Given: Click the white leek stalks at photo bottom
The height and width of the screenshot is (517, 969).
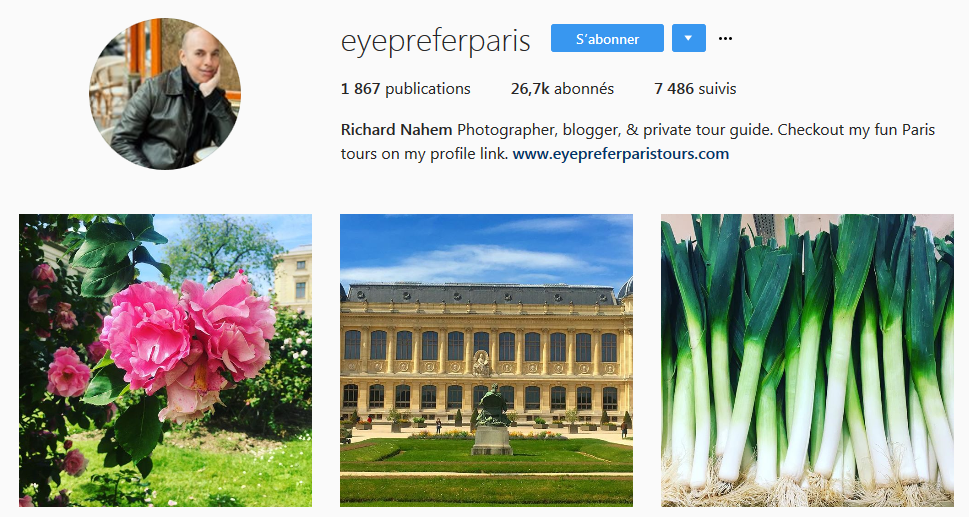Looking at the screenshot, I should tap(807, 432).
